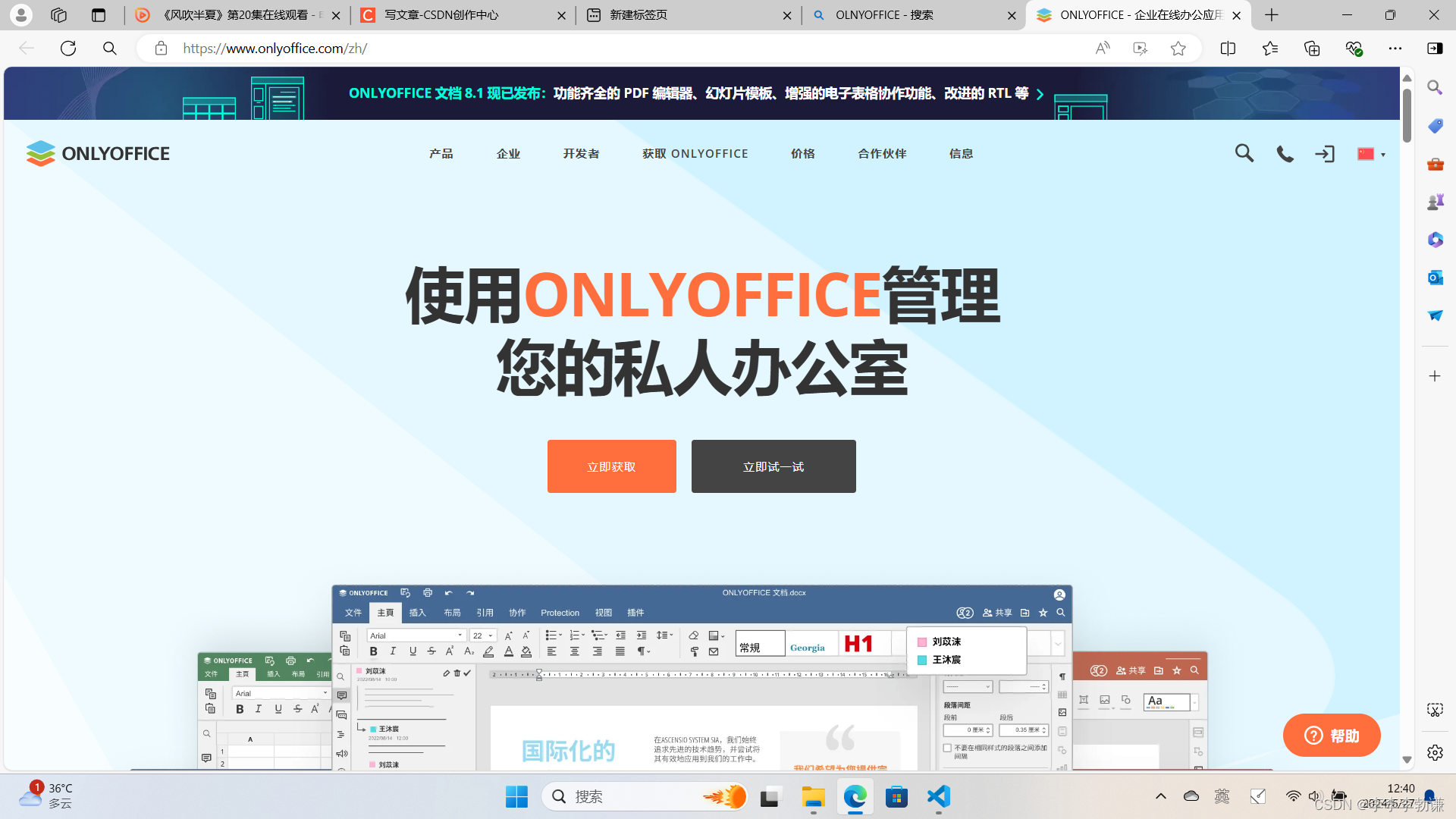Click the 立即试一试 button

tap(773, 466)
